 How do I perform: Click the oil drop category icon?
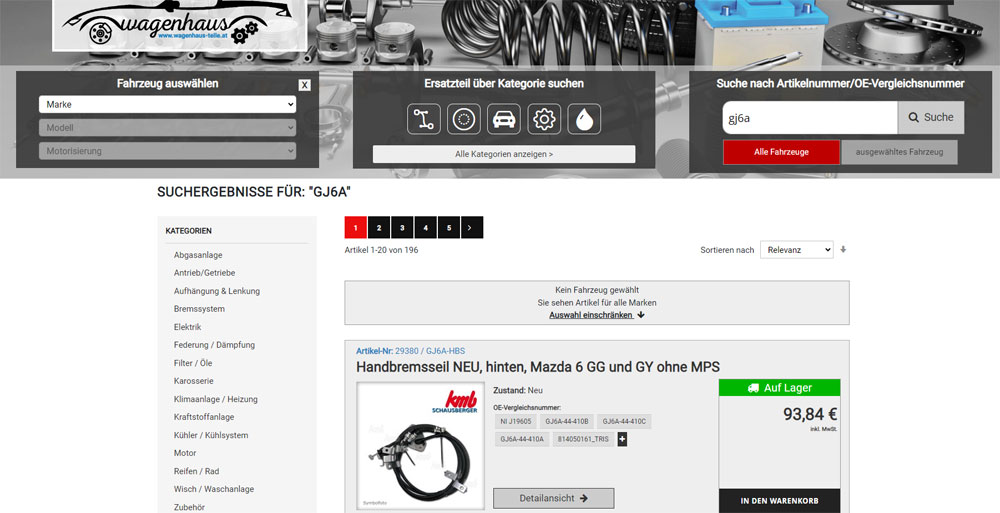(x=584, y=119)
